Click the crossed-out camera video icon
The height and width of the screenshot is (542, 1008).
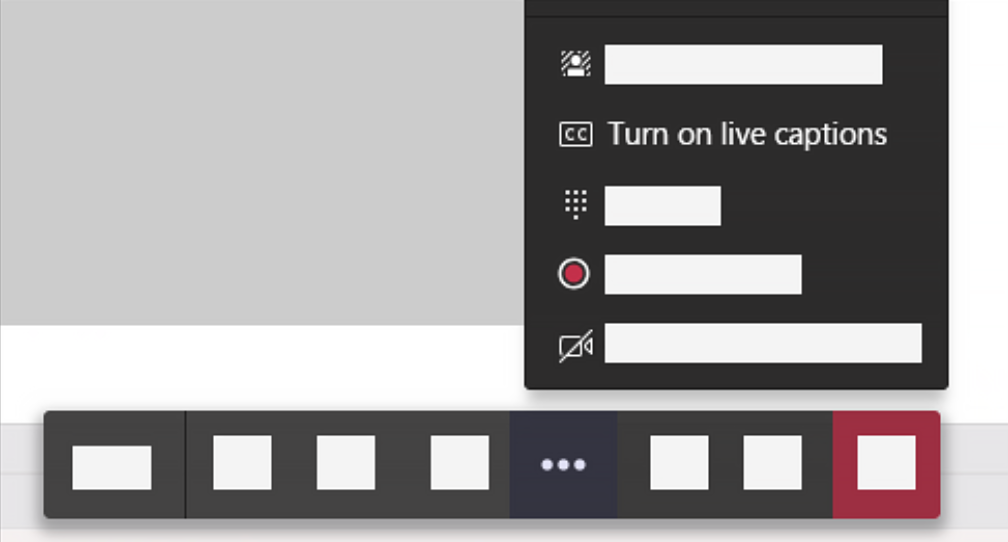(x=575, y=347)
